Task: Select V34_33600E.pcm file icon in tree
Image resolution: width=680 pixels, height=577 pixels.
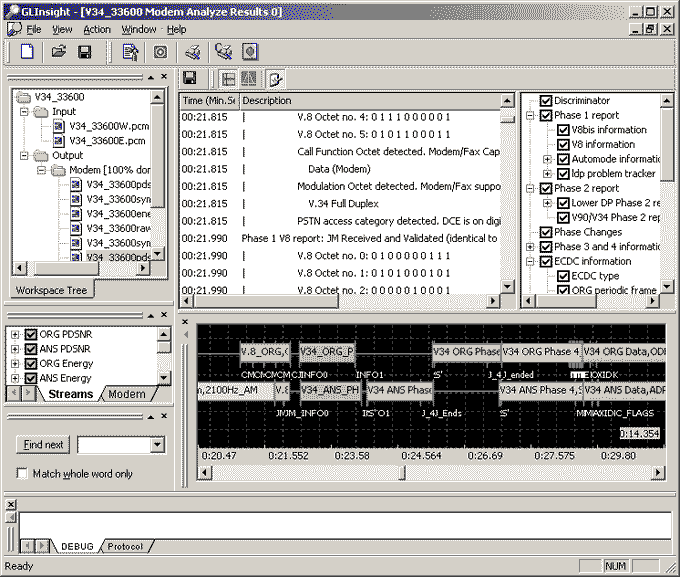Action: coord(59,141)
